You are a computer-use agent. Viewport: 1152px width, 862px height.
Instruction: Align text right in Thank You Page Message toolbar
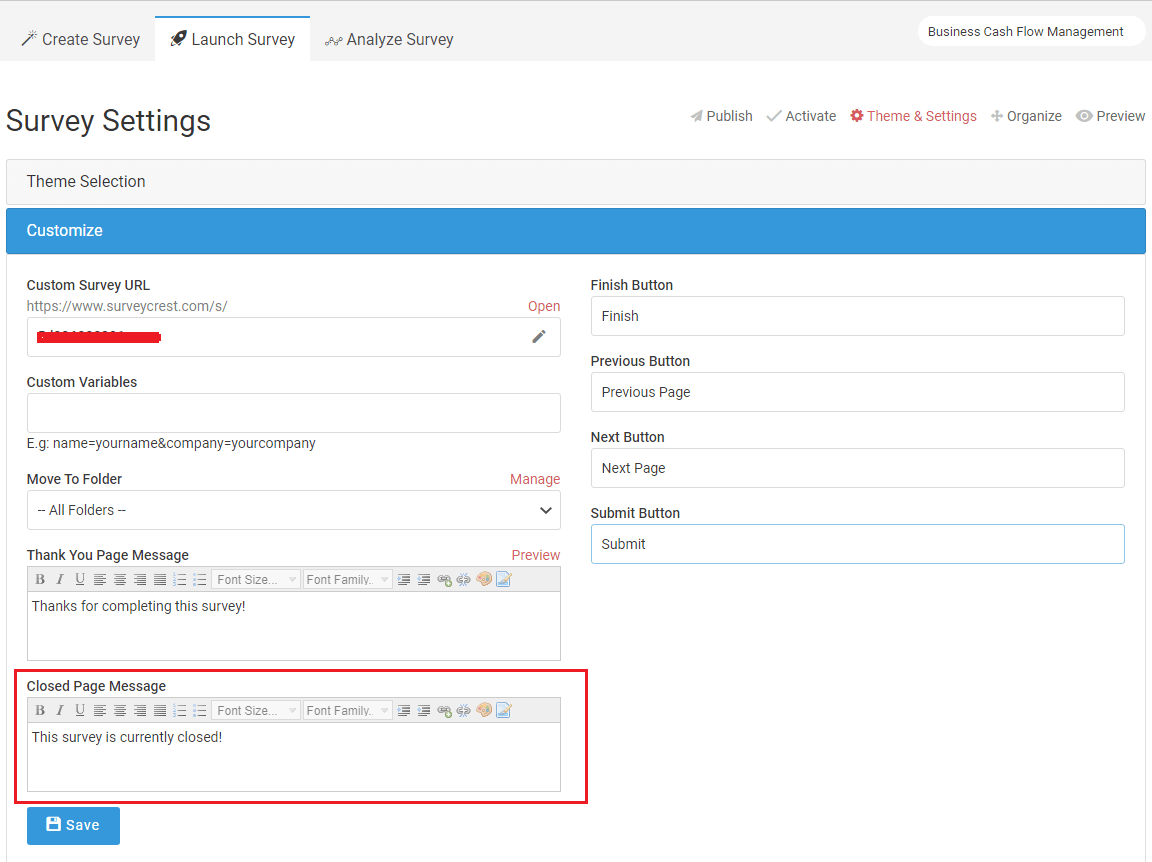tap(140, 580)
